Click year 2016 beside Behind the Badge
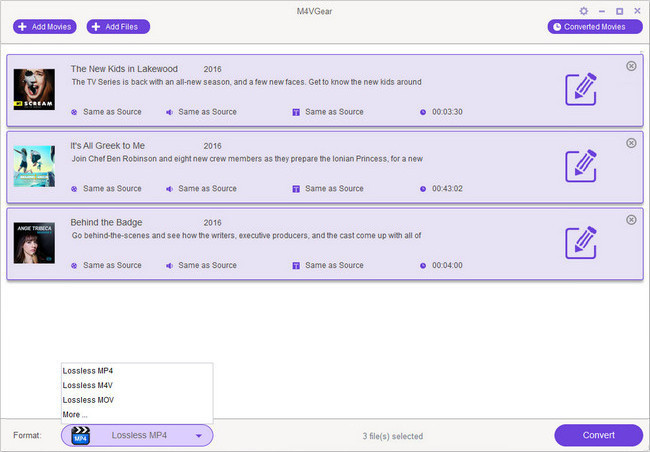Image resolution: width=650 pixels, height=452 pixels. point(212,222)
